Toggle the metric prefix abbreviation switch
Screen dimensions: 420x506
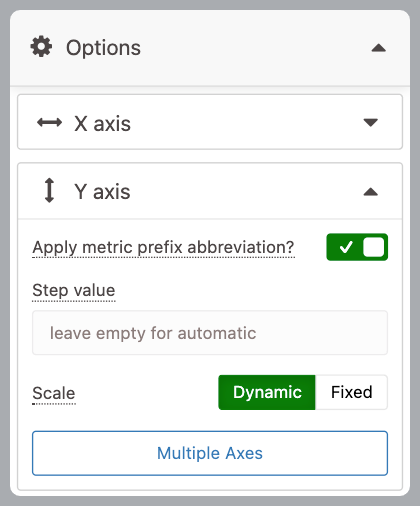357,247
